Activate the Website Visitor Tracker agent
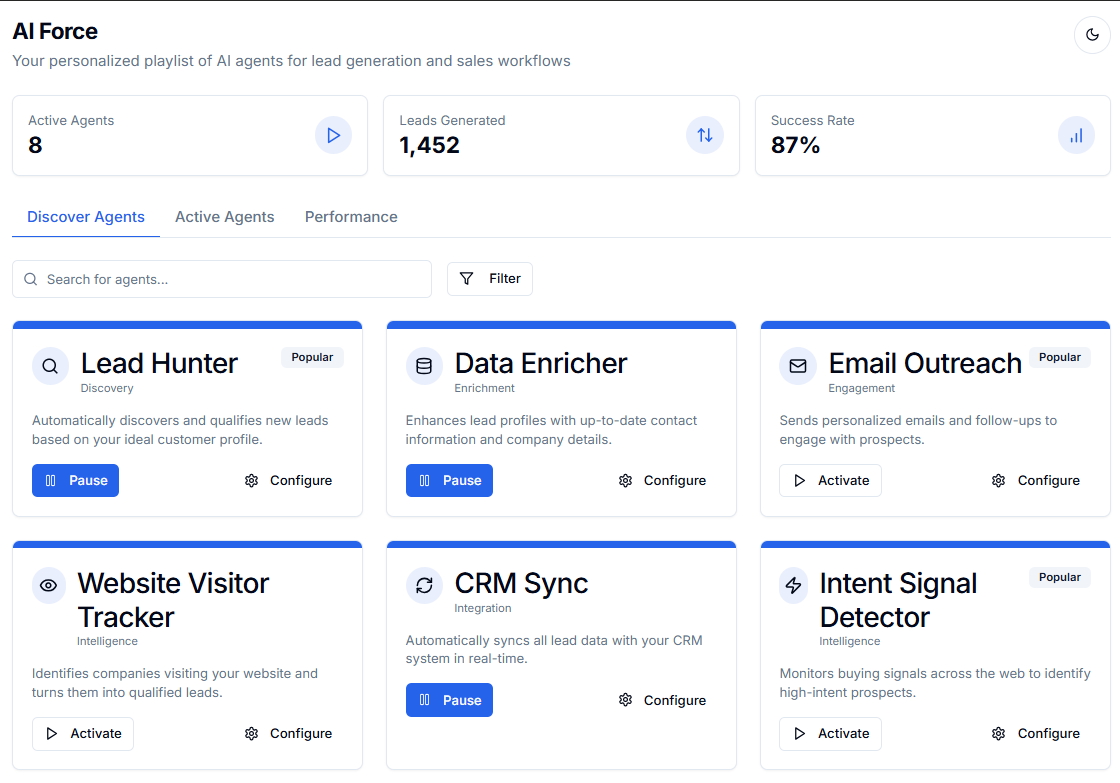 click(83, 734)
